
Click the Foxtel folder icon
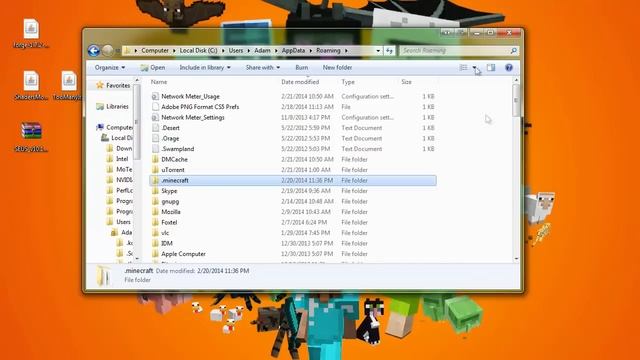[x=155, y=222]
